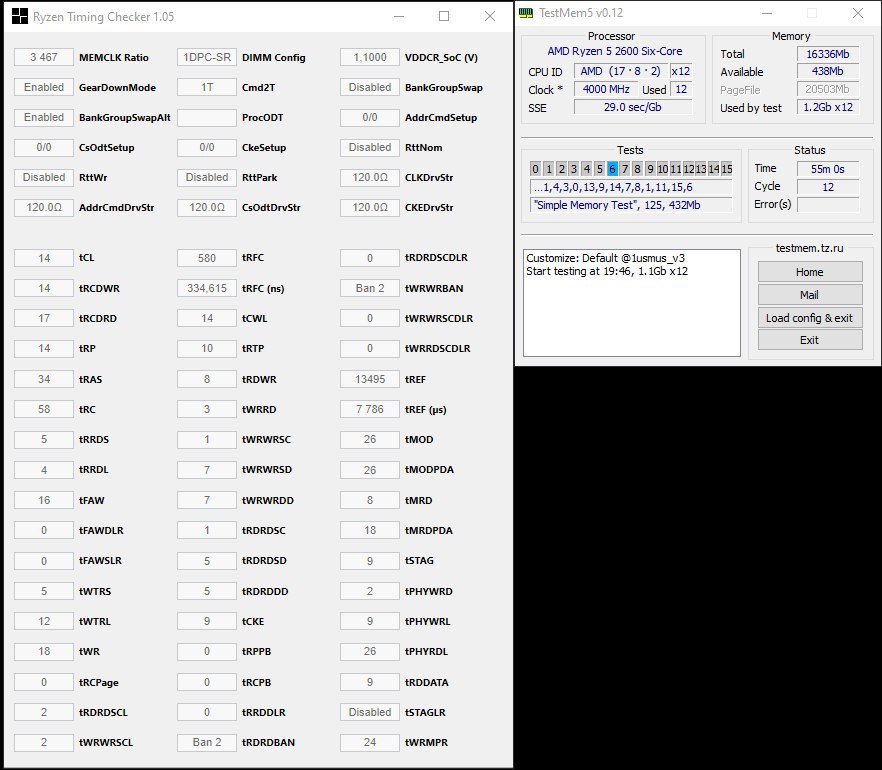Click the Ryzen Timing Checker app icon
This screenshot has width=882, height=770.
pyautogui.click(x=20, y=16)
